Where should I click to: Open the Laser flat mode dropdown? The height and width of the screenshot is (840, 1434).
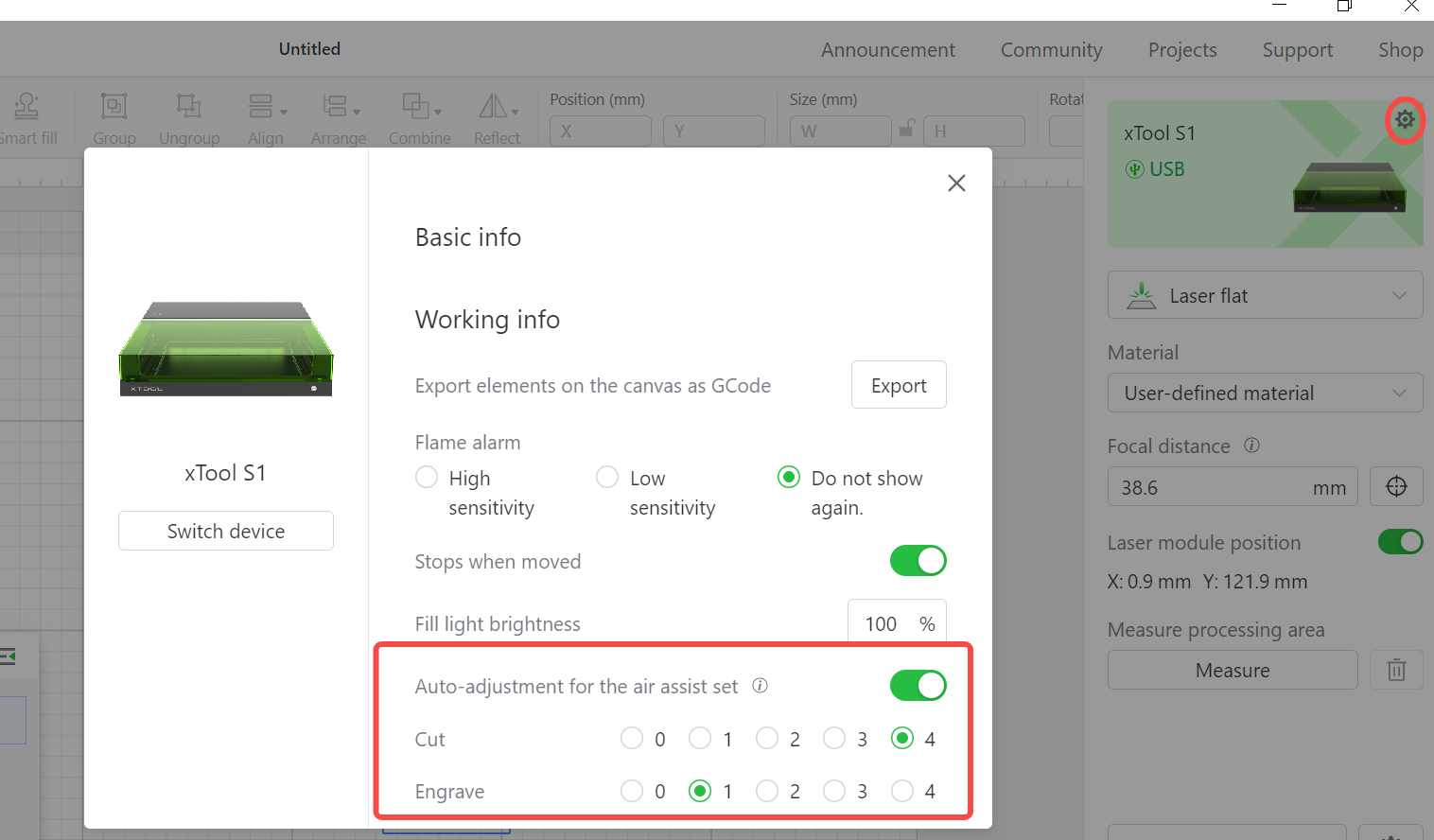[x=1265, y=295]
